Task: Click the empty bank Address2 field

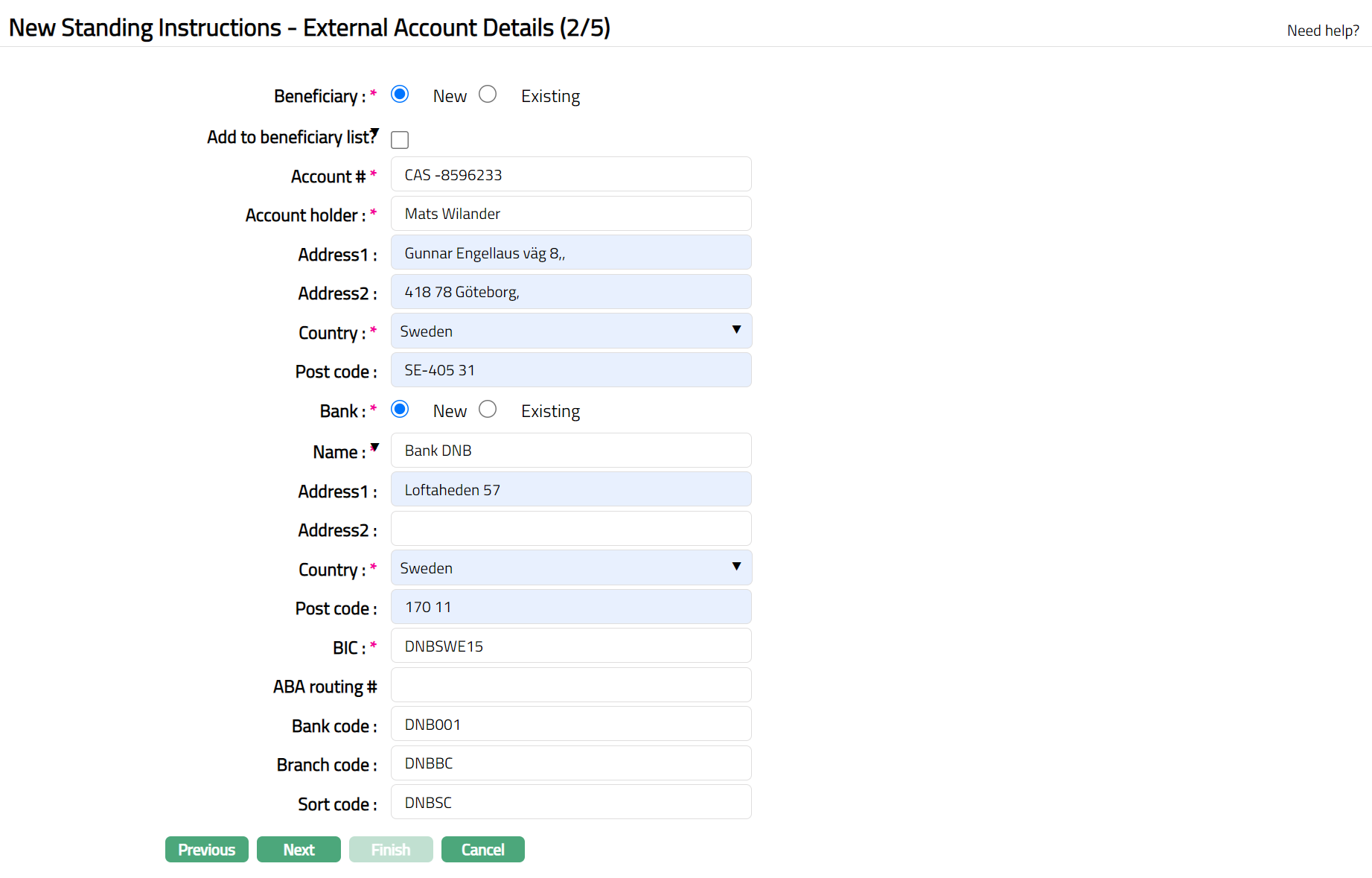Action: pyautogui.click(x=571, y=529)
